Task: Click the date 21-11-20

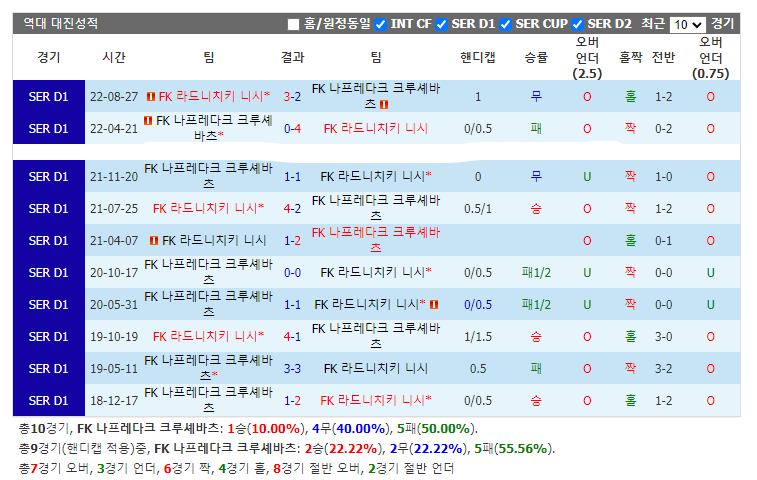Action: pos(114,177)
